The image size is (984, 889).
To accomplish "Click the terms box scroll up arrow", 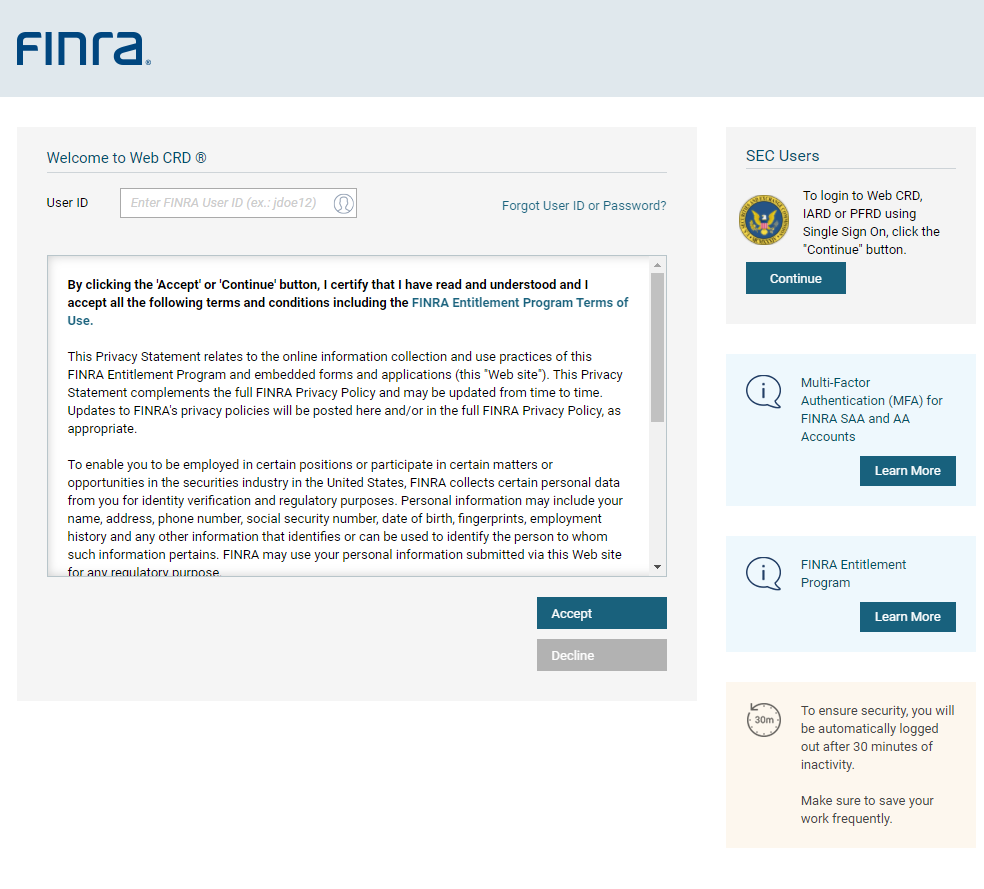I will click(657, 265).
